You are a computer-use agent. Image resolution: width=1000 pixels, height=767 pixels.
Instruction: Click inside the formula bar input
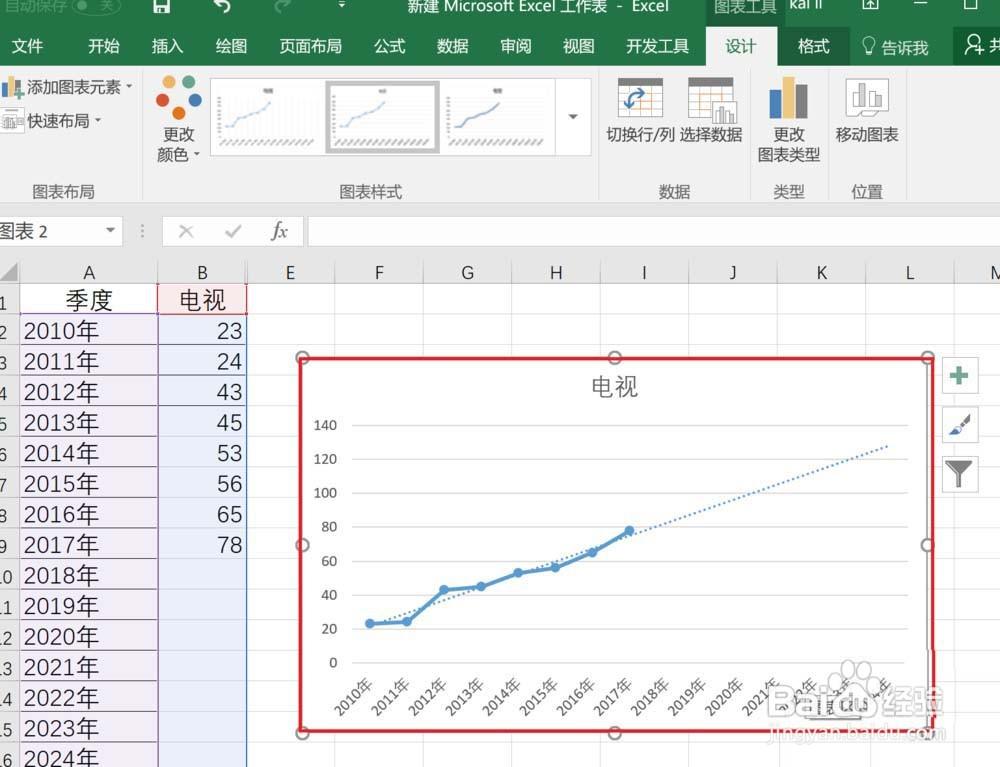(x=654, y=231)
